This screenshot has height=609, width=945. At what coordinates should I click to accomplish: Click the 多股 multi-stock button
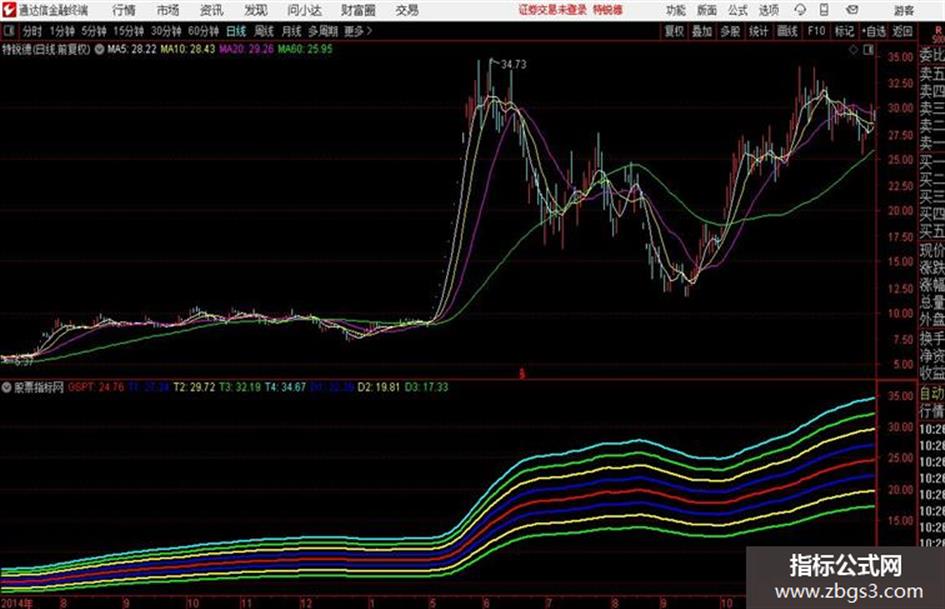[x=730, y=31]
